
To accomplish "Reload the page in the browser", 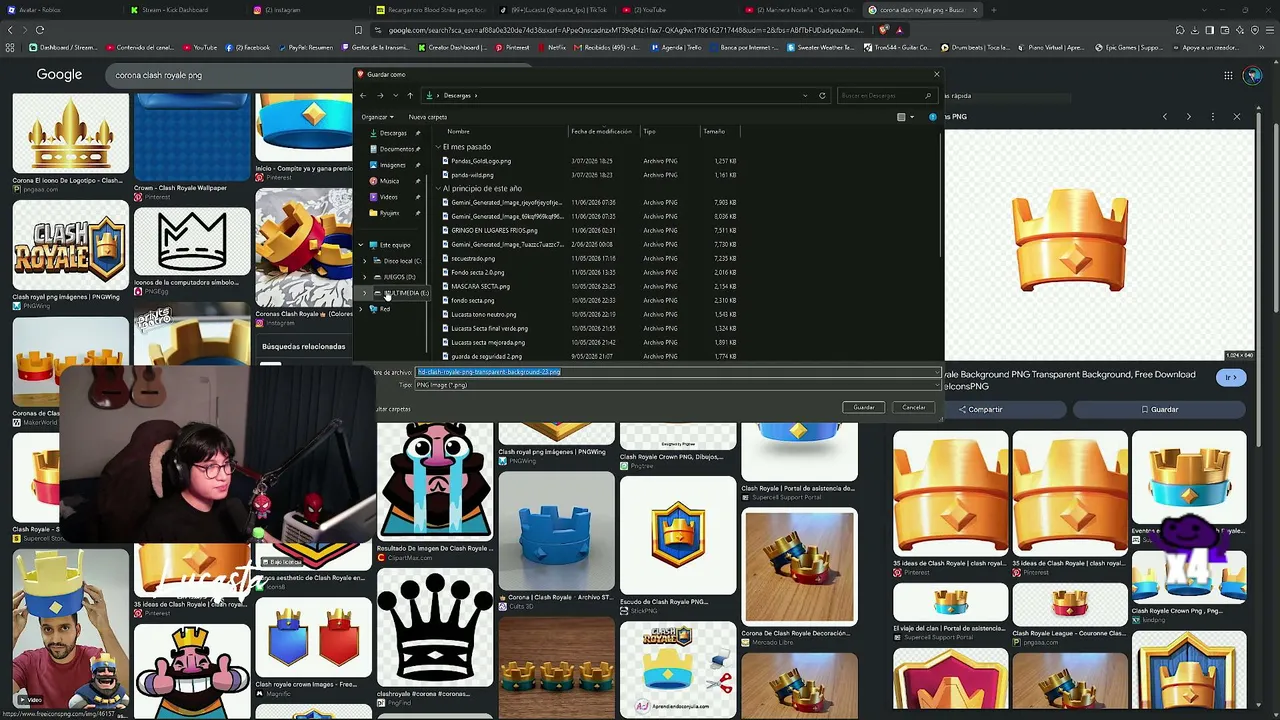I will coord(40,30).
